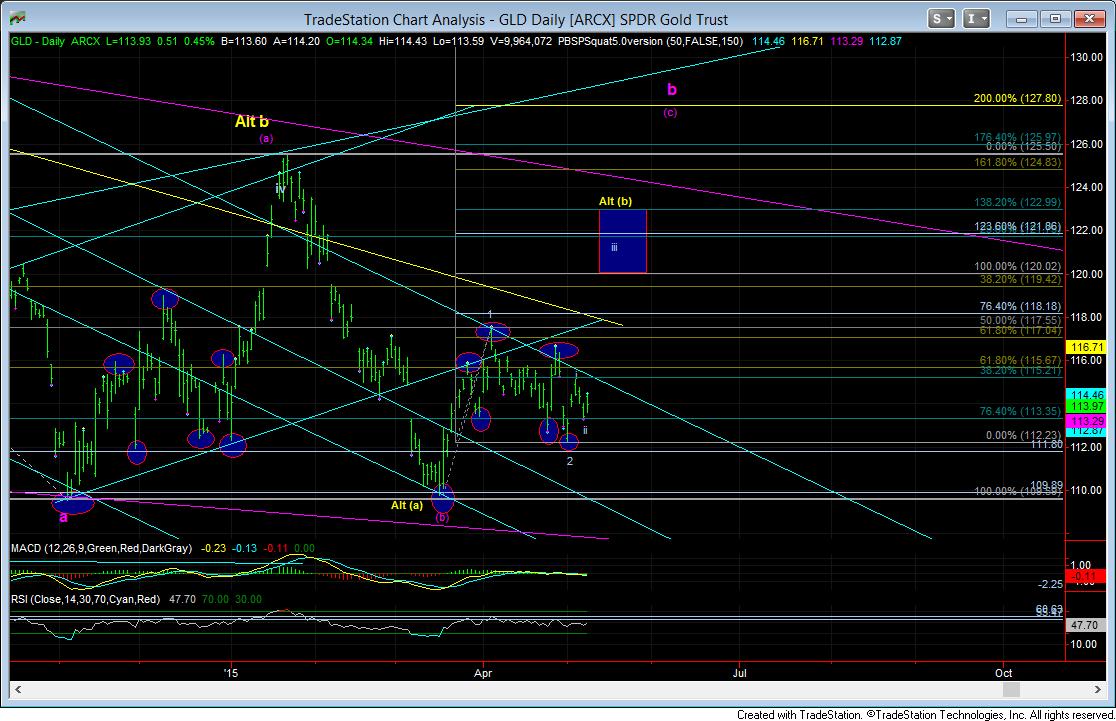Viewport: 1116px width, 721px height.
Task: Click the '38.20% (119.42)' Fibonacci label
Action: click(1020, 280)
